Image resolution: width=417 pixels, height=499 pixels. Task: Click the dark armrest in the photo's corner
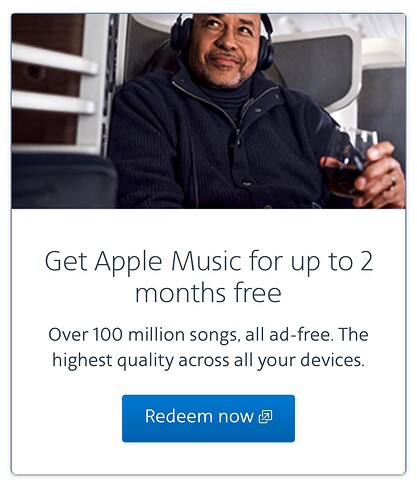[63, 180]
